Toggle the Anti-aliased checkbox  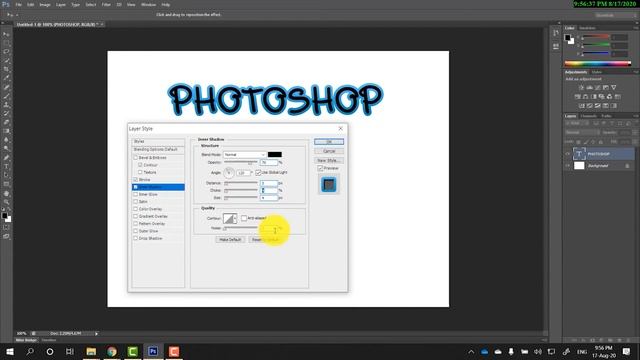click(x=244, y=218)
